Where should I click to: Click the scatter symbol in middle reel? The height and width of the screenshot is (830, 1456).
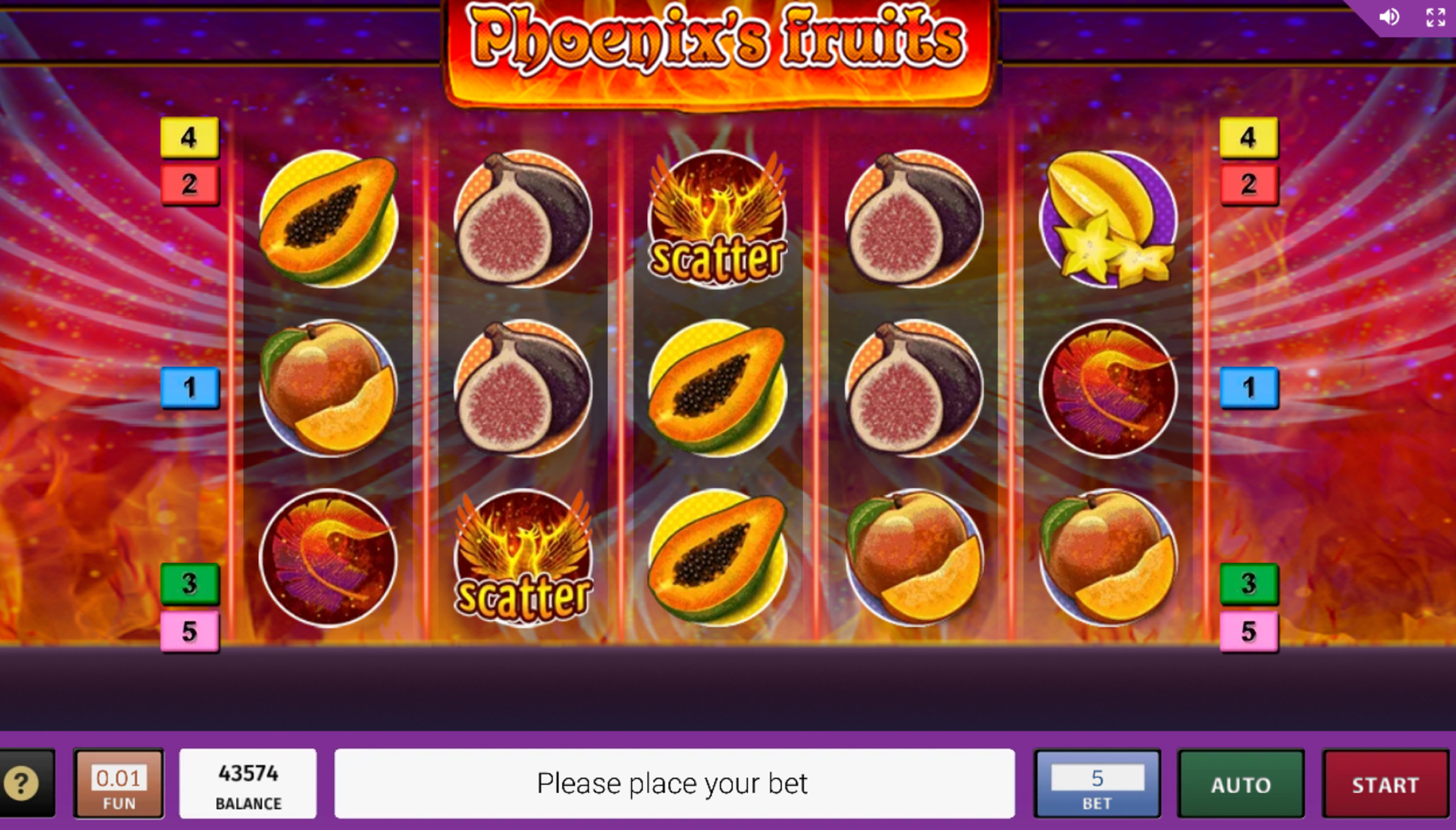click(718, 218)
